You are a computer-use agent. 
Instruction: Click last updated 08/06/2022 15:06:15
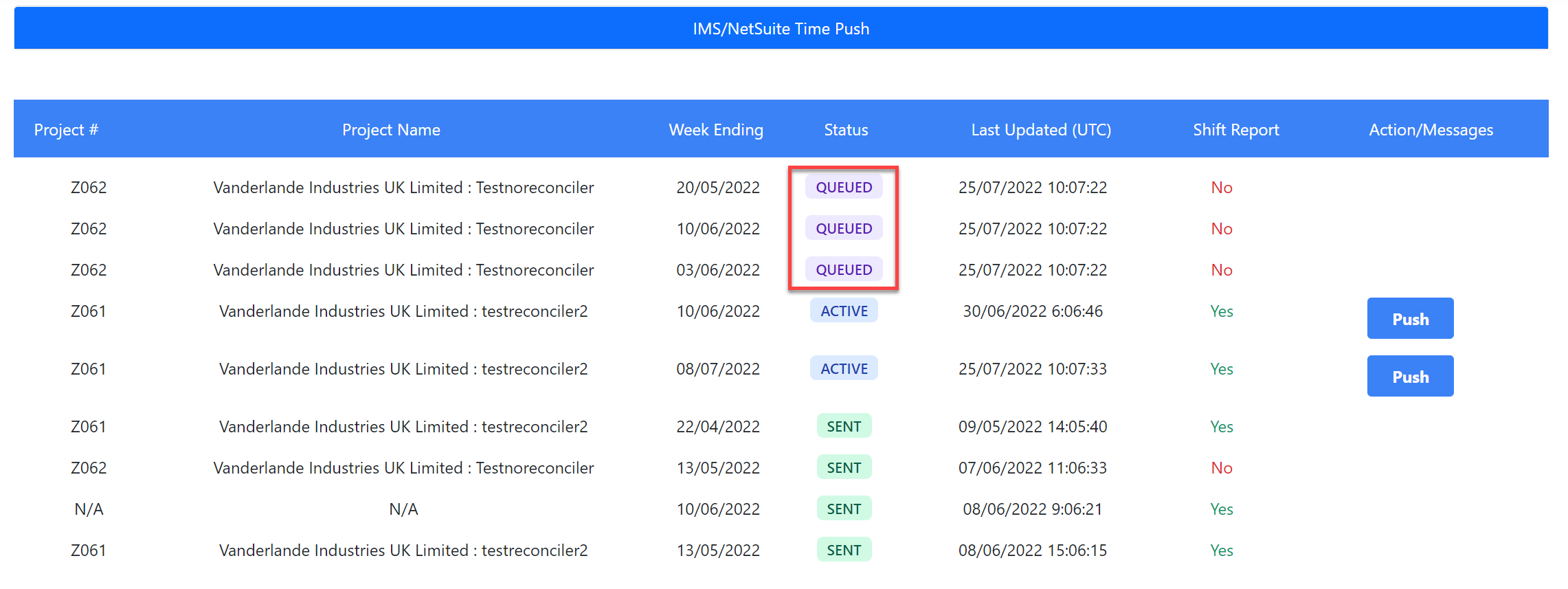pyautogui.click(x=1033, y=551)
